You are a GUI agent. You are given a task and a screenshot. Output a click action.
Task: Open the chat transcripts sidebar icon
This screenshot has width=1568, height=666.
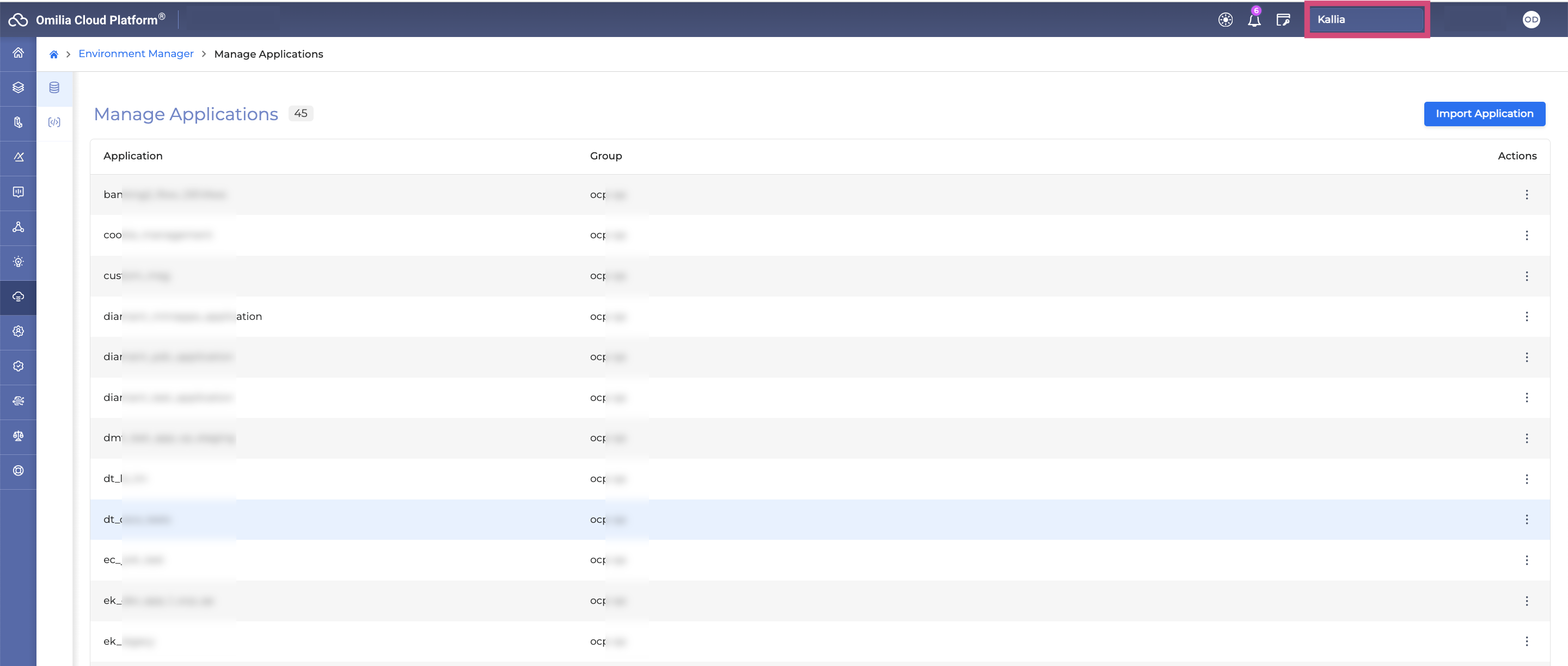coord(17,193)
